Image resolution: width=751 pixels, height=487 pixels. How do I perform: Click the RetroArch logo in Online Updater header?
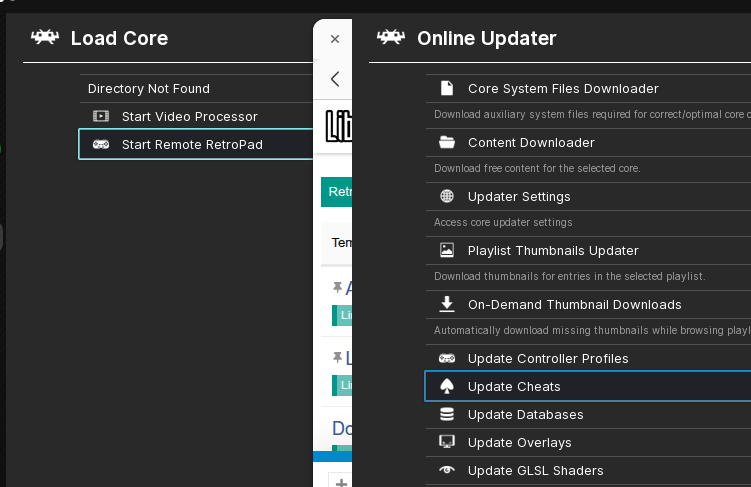(390, 38)
